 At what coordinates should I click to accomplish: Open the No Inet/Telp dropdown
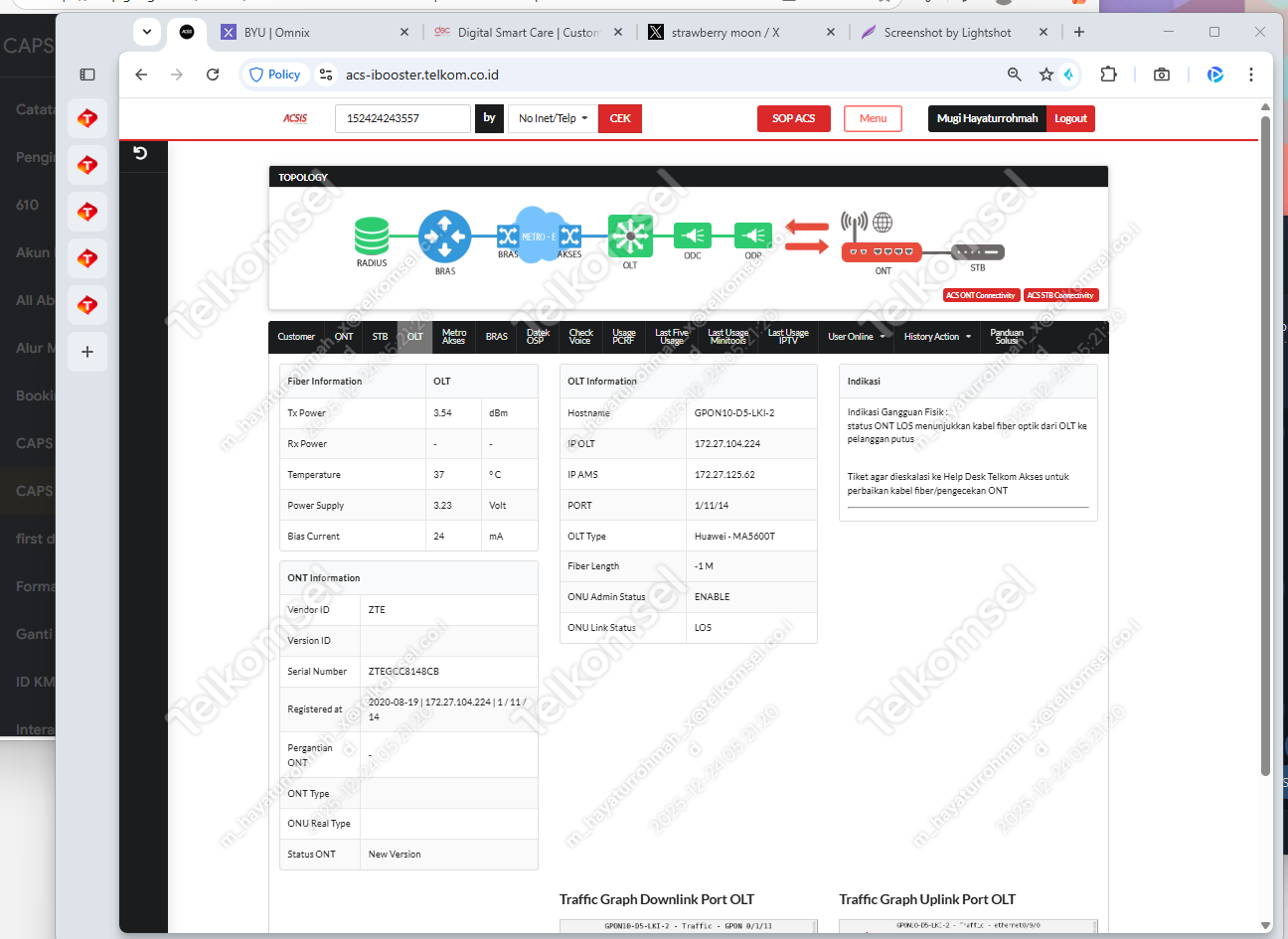(x=553, y=118)
